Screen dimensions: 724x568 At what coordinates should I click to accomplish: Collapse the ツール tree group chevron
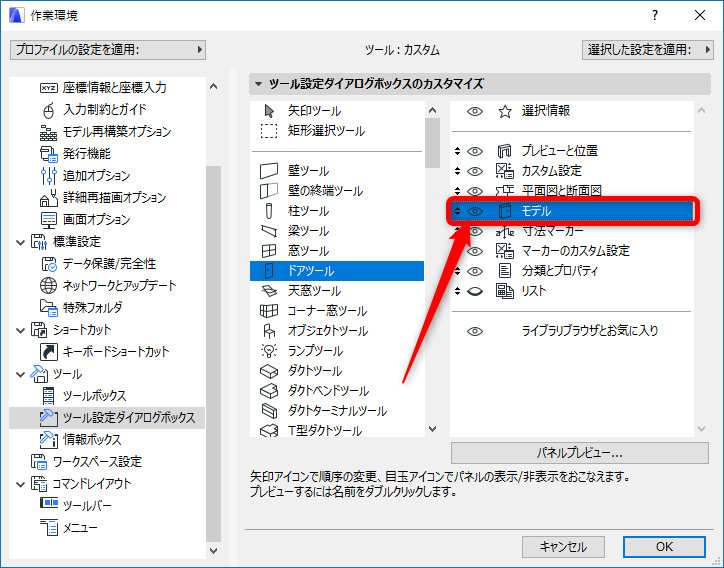tap(20, 374)
